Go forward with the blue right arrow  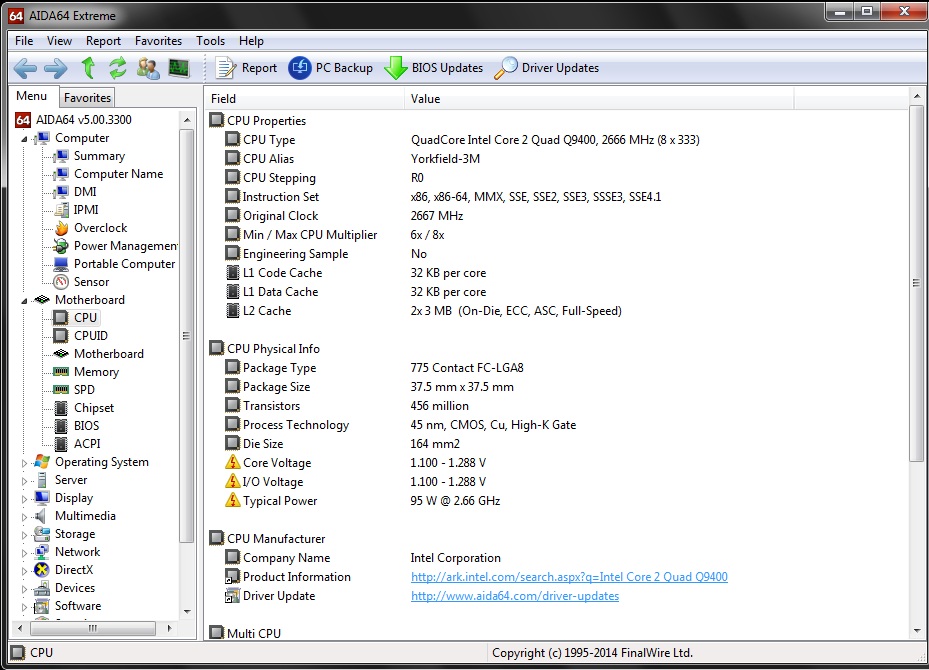click(56, 68)
